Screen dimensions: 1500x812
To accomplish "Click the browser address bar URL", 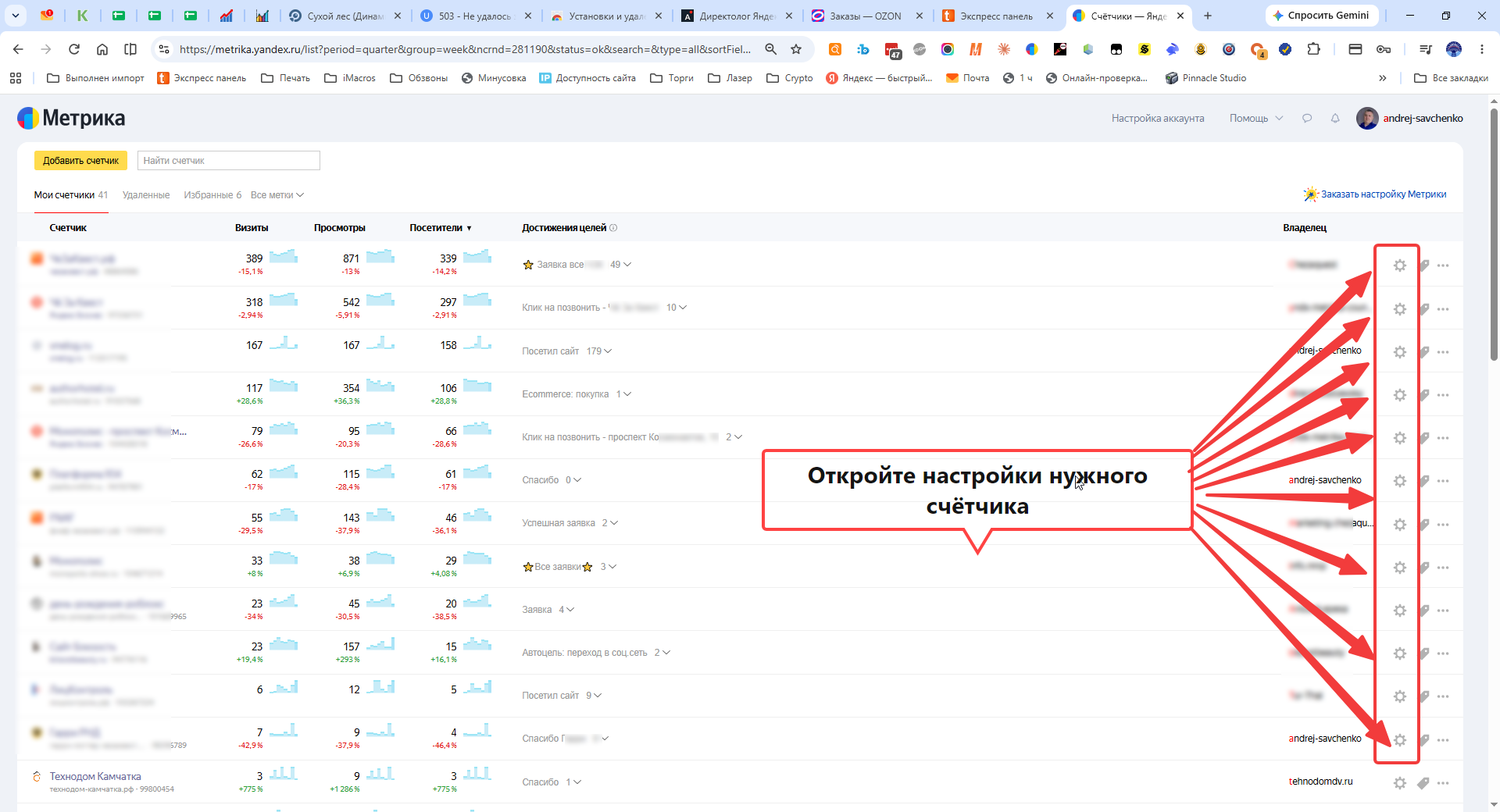I will click(x=465, y=49).
